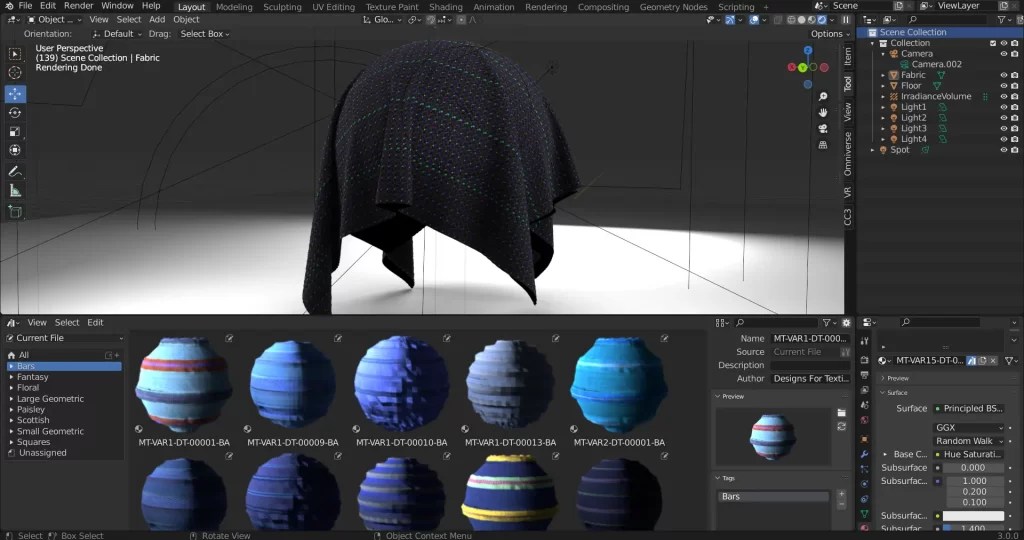Expand the Spot item in outliner
This screenshot has height=540, width=1024.
872,150
